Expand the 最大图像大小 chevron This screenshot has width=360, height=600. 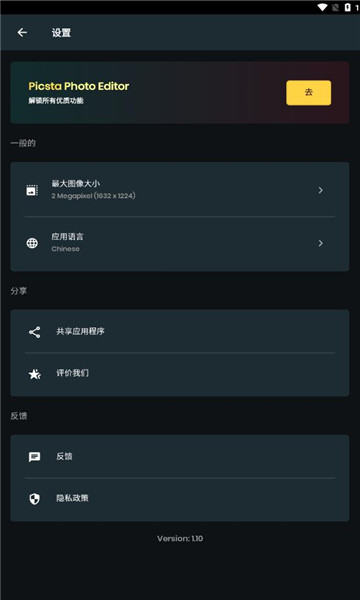(x=321, y=190)
